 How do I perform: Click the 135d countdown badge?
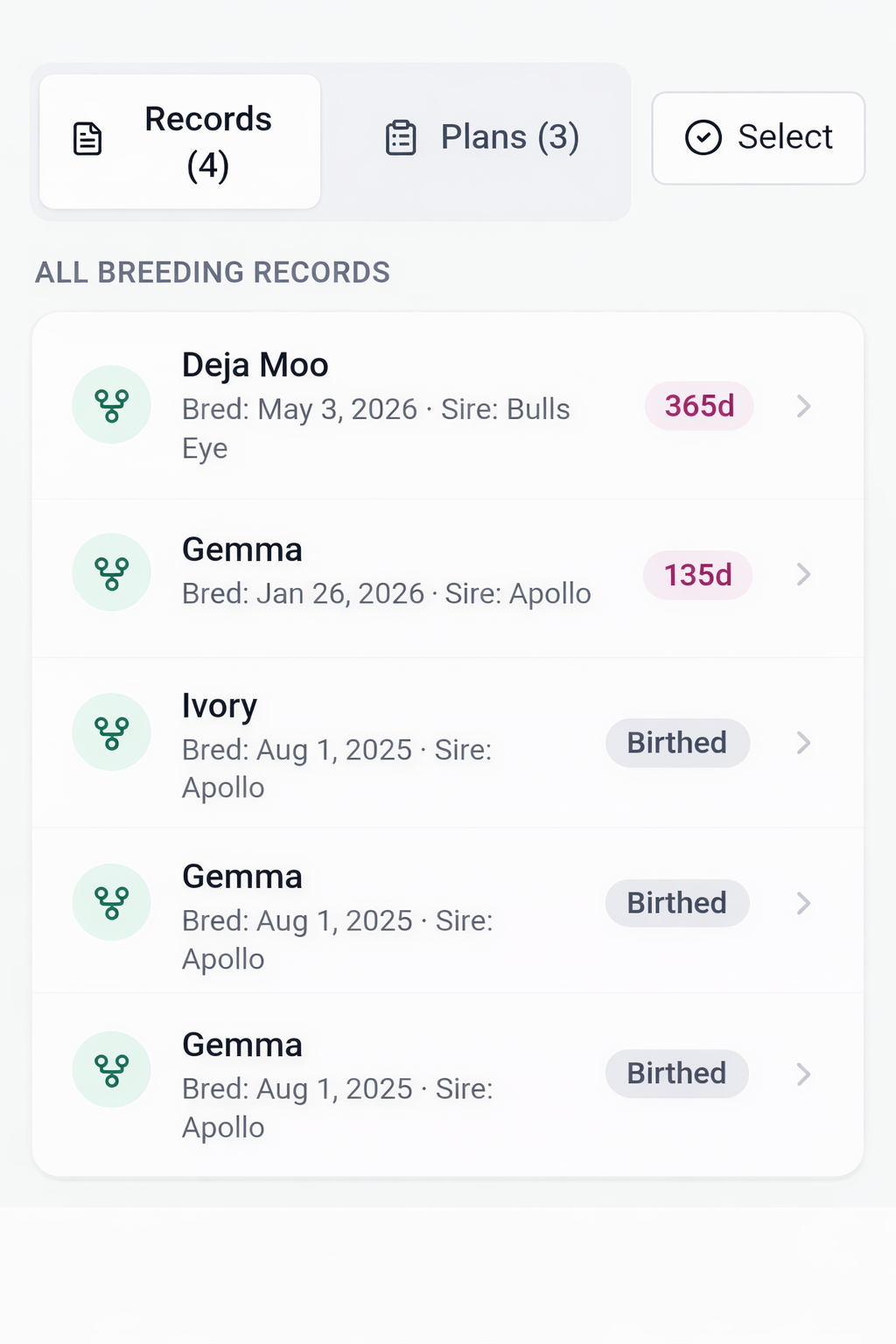pos(696,575)
